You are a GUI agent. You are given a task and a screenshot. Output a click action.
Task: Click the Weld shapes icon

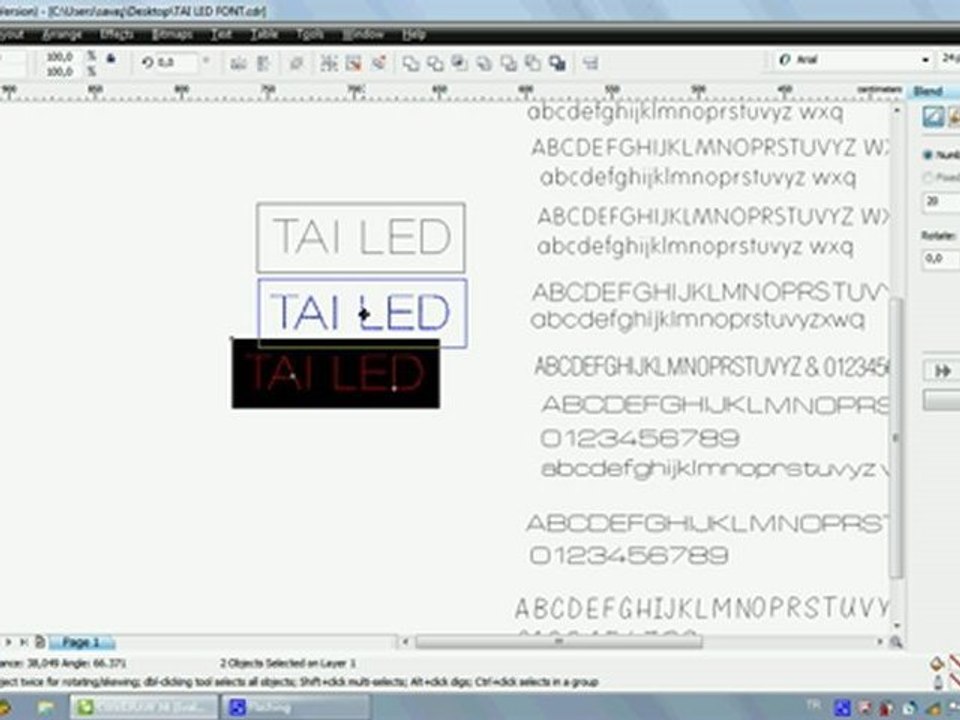click(411, 63)
